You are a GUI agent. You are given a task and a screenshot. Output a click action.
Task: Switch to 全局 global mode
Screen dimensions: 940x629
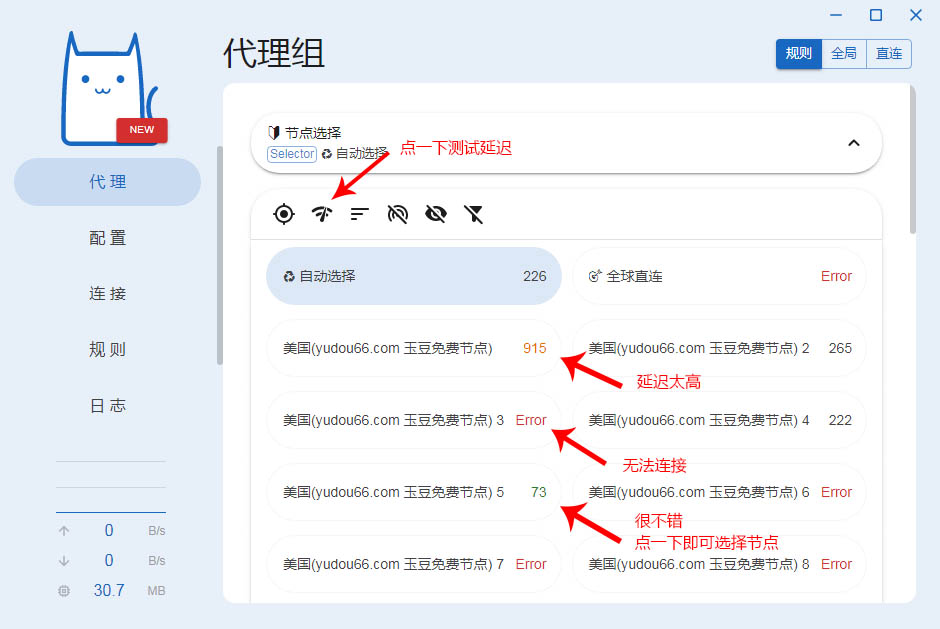844,54
